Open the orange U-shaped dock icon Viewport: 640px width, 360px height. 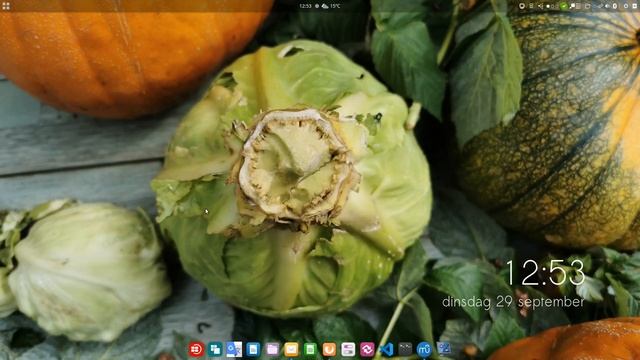click(x=329, y=349)
